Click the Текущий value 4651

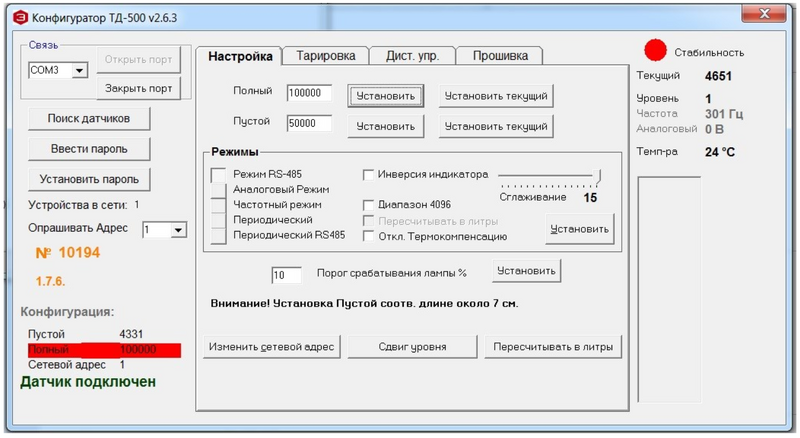(x=718, y=76)
